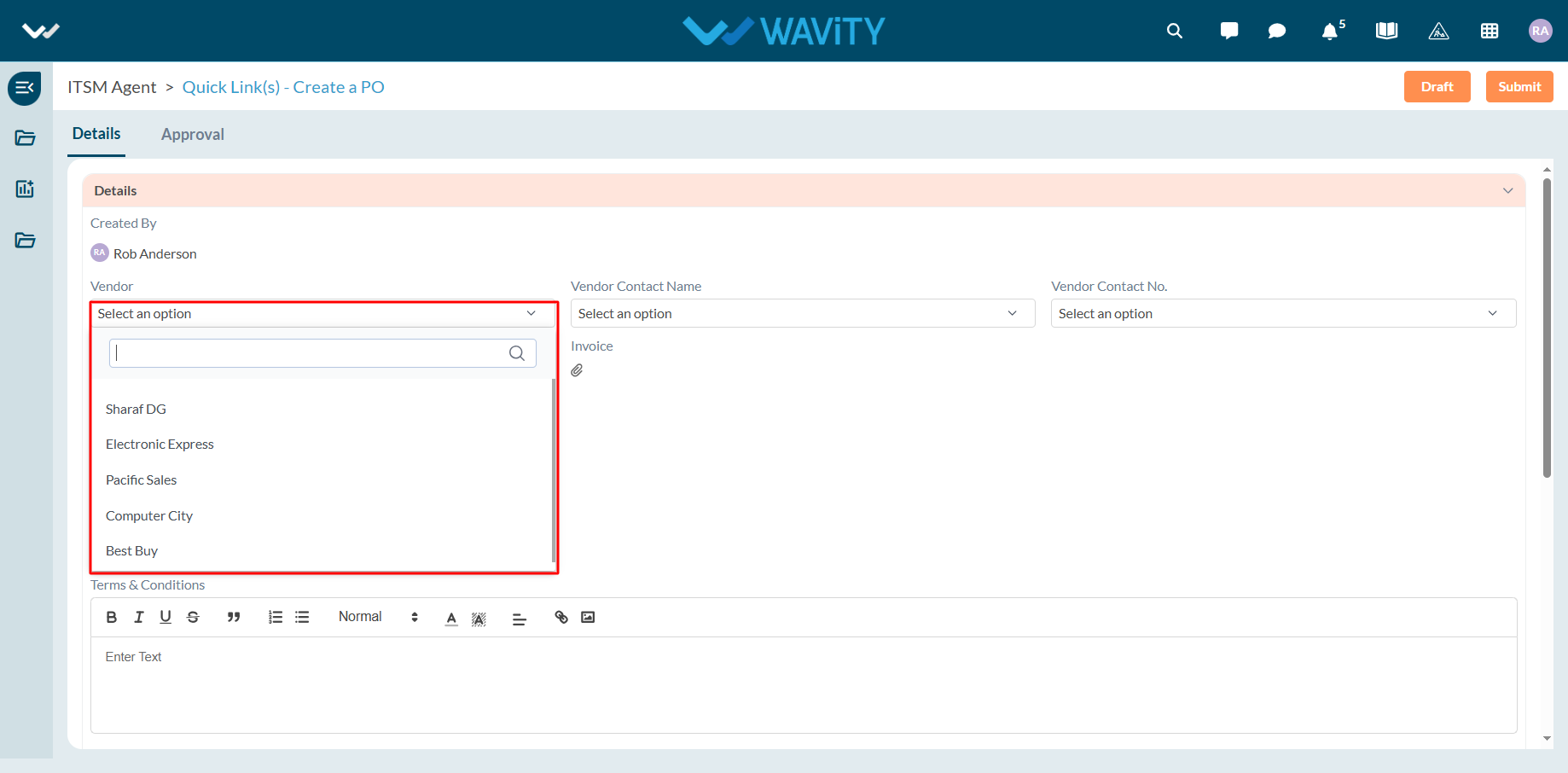This screenshot has width=1568, height=773.
Task: Open the reports chart icon in sidebar
Action: point(25,189)
